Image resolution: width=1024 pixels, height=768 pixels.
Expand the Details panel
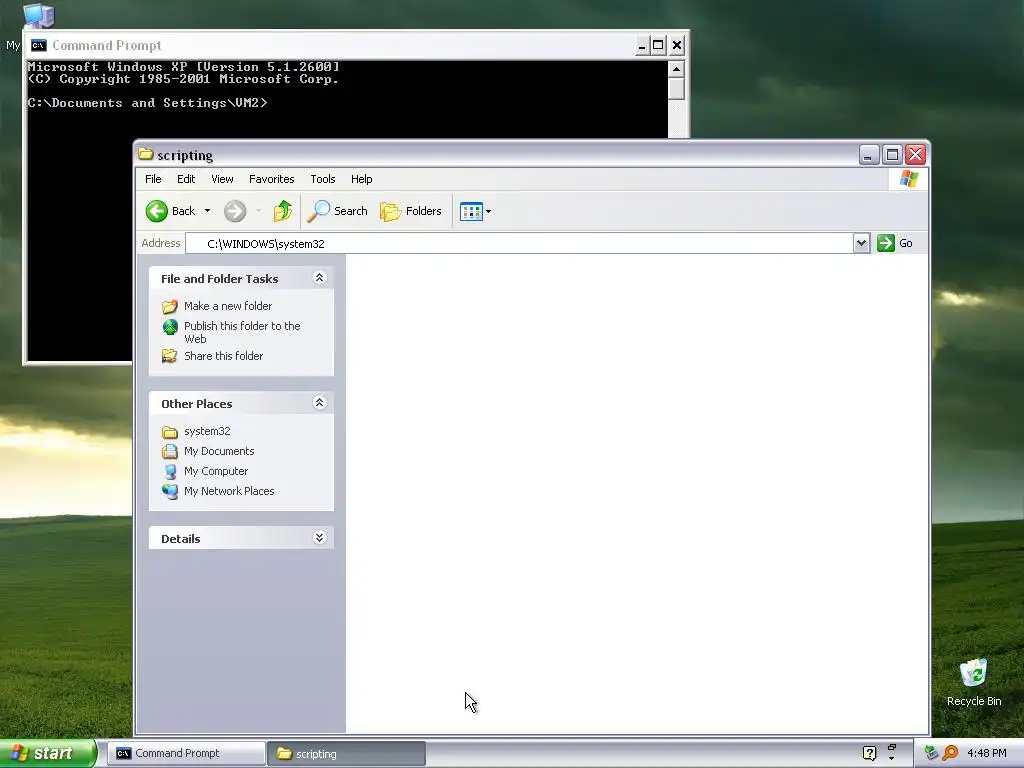[x=319, y=537]
